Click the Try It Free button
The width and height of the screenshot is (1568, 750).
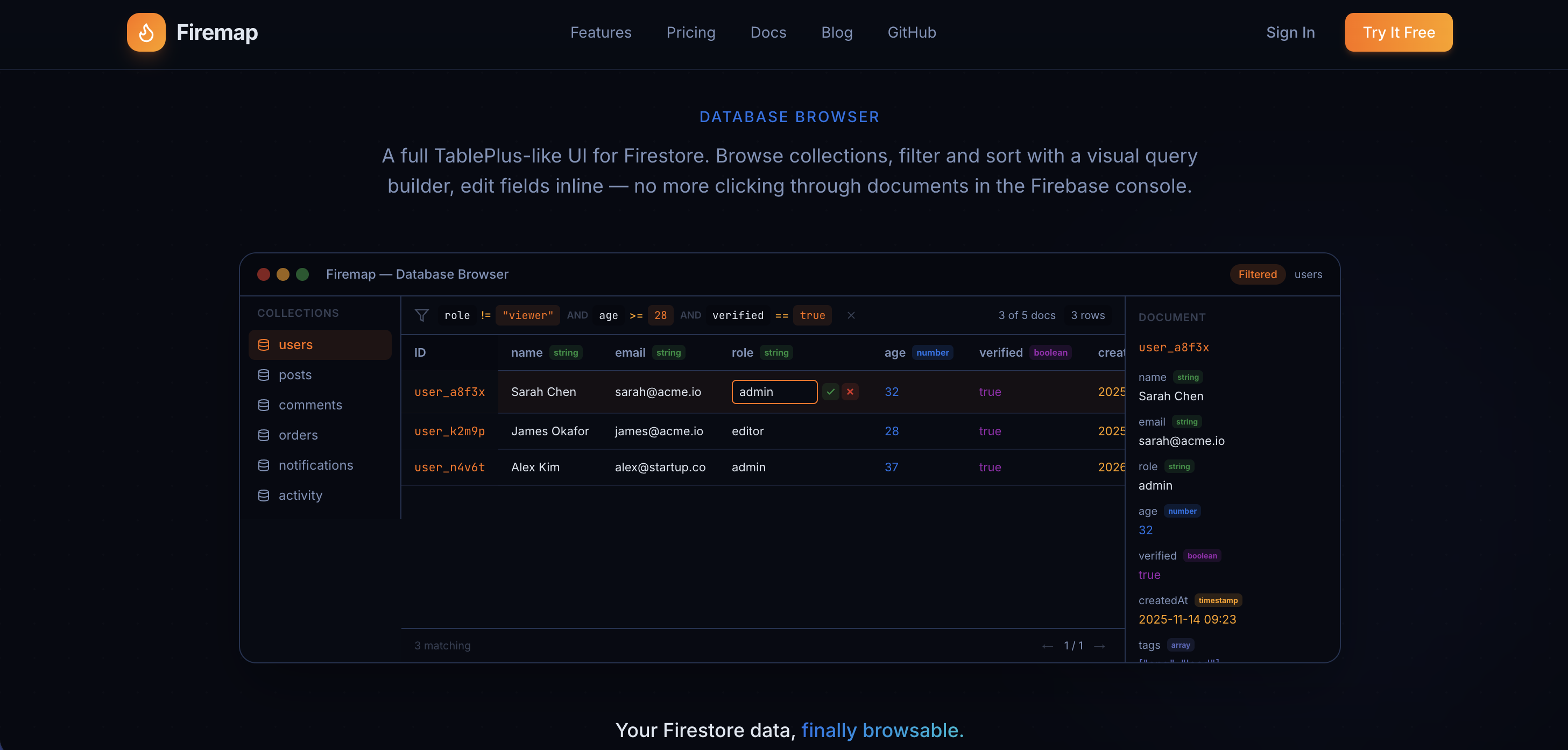coord(1398,32)
